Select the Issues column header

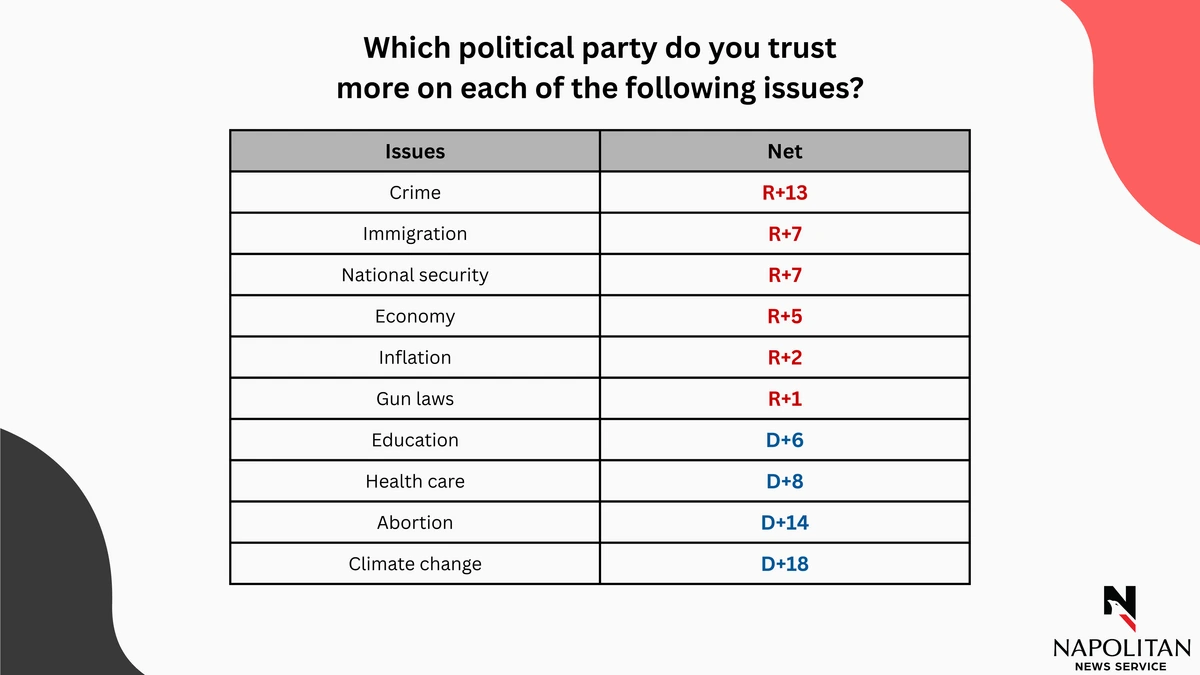(415, 151)
